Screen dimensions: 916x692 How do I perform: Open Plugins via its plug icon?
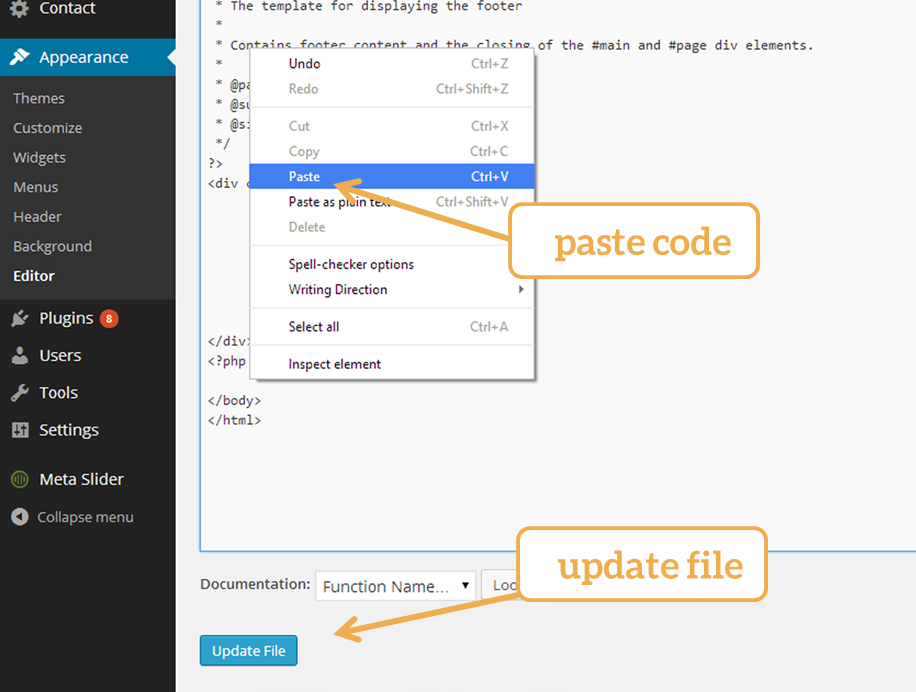[x=21, y=318]
